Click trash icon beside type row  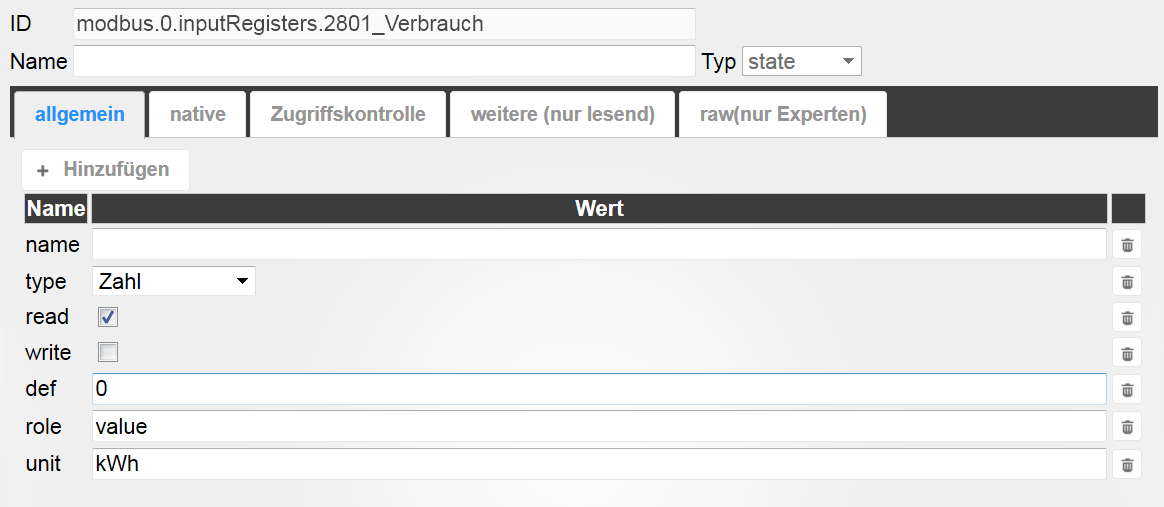click(1126, 281)
